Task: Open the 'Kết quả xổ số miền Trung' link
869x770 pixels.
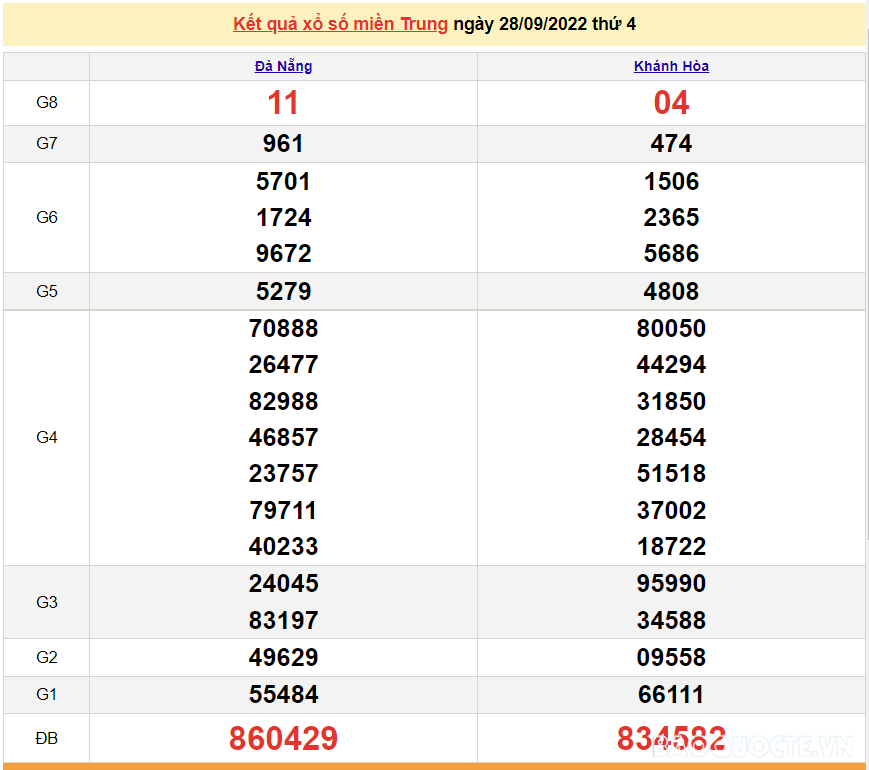Action: coord(340,24)
